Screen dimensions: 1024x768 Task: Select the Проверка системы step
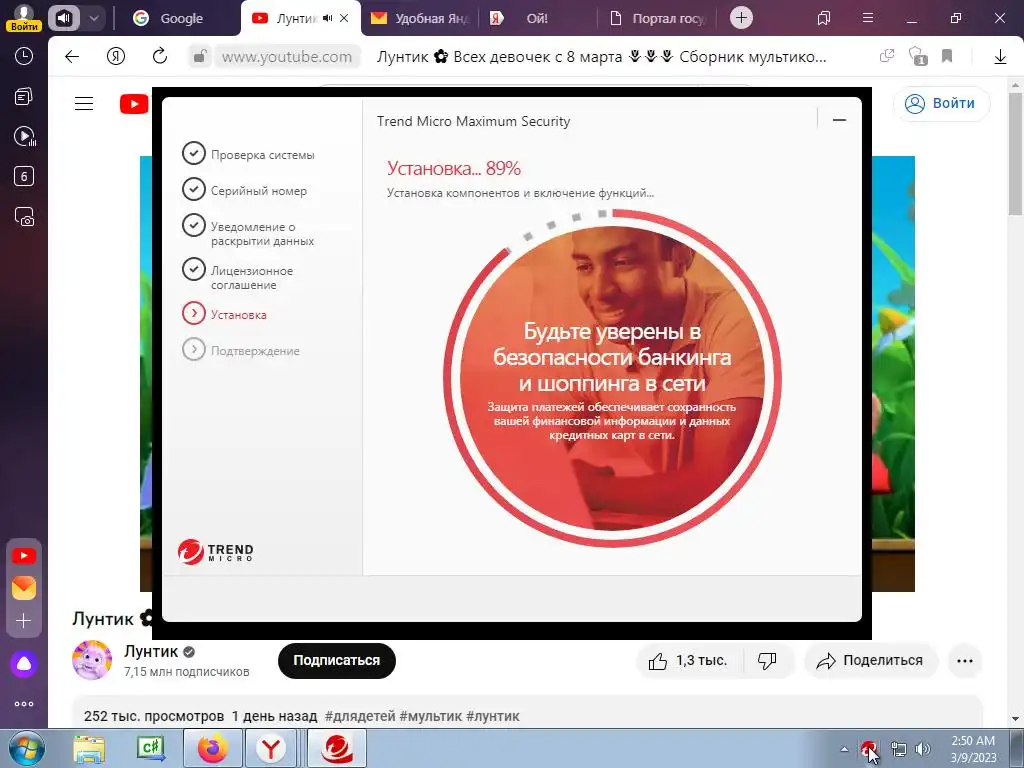click(x=248, y=154)
